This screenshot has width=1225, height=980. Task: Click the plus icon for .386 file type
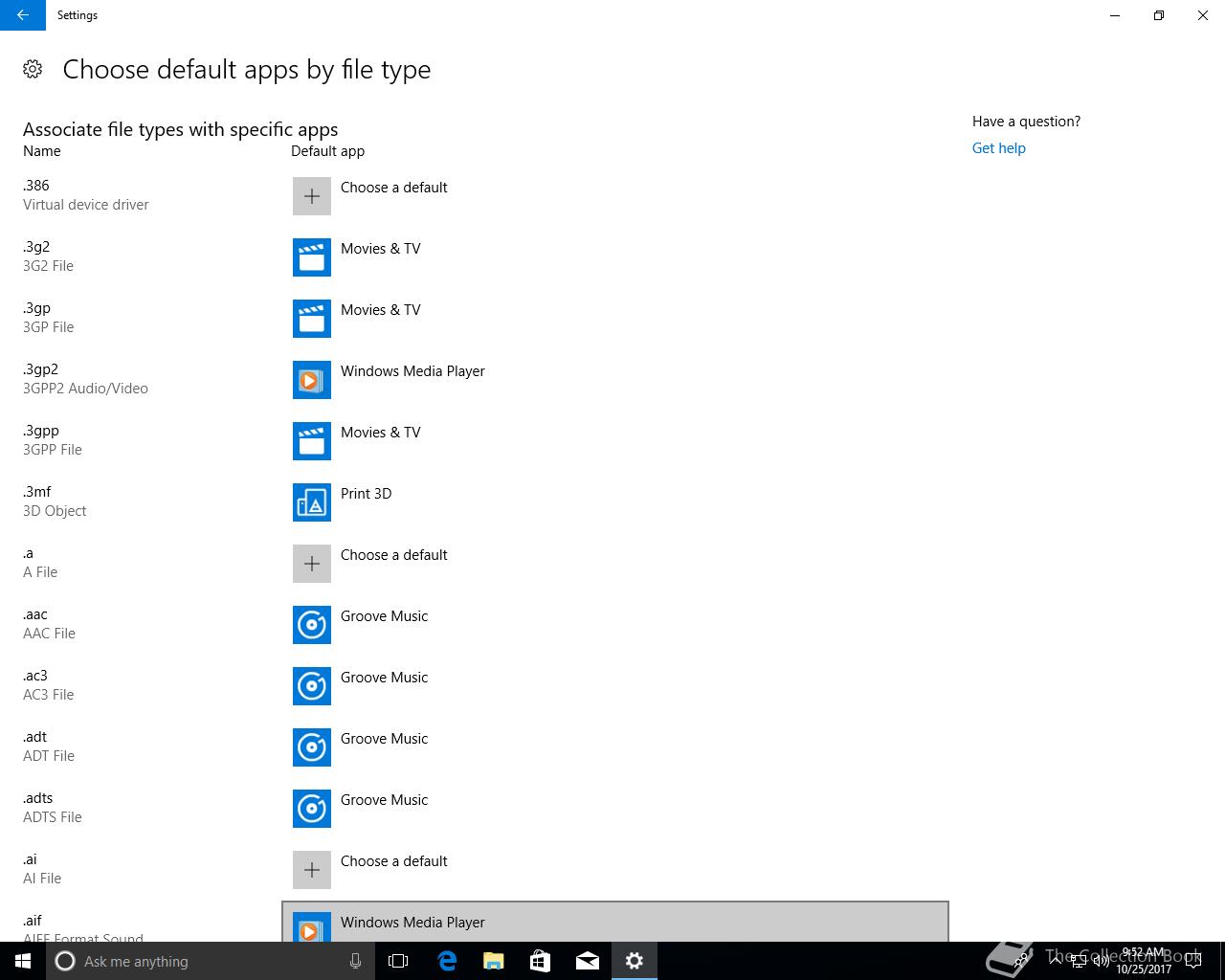[312, 196]
